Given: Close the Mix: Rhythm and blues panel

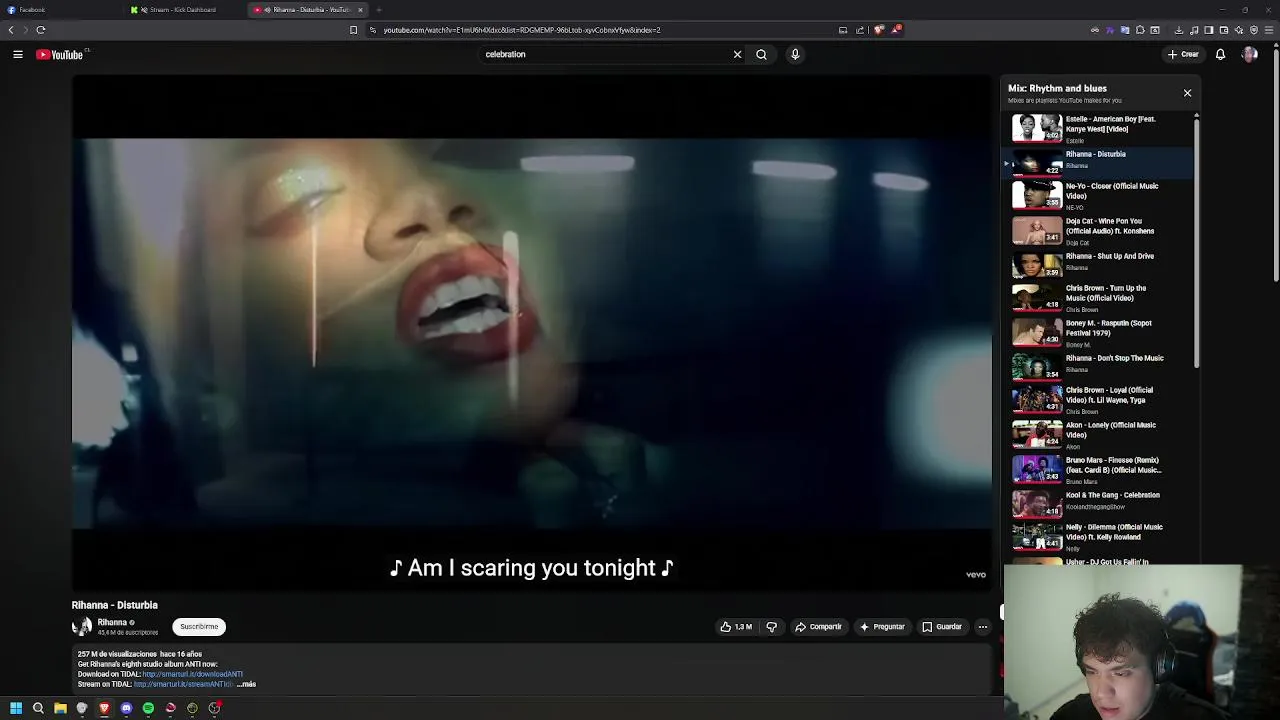Looking at the screenshot, I should (1187, 93).
